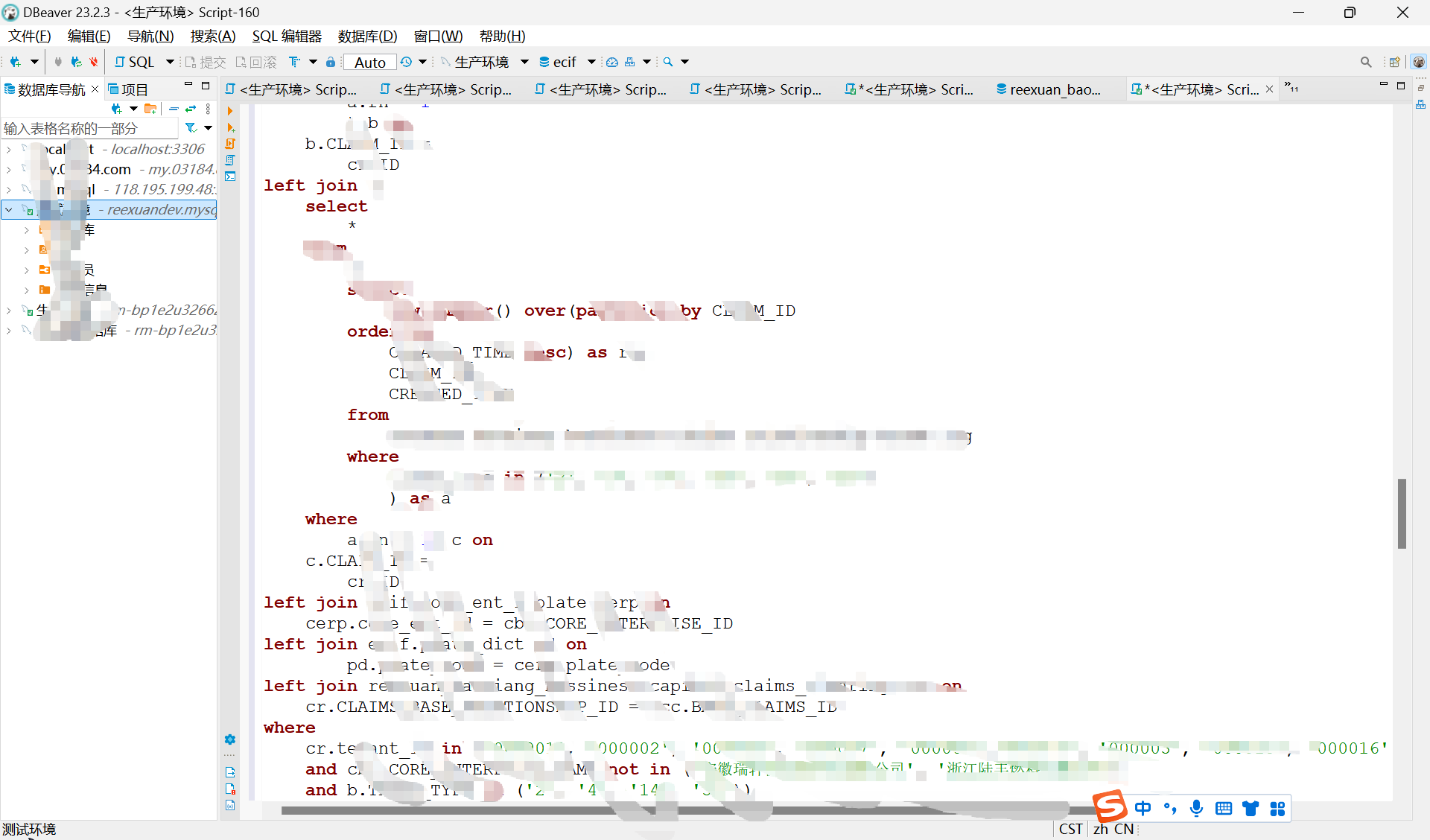Open the SQL 编辑器 menu
1430x840 pixels.
(286, 36)
